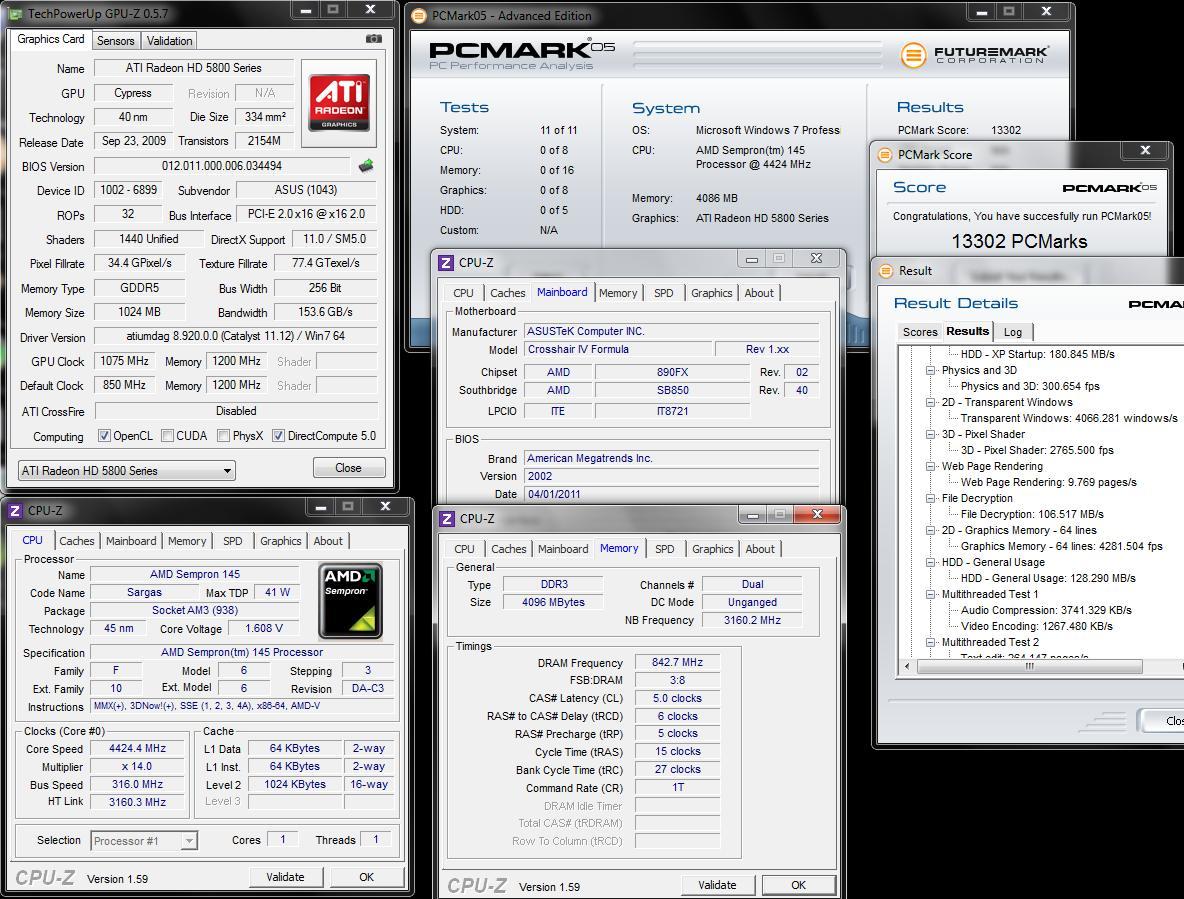This screenshot has height=899, width=1184.
Task: Switch to the Log tab in Result Details
Action: (x=1013, y=332)
